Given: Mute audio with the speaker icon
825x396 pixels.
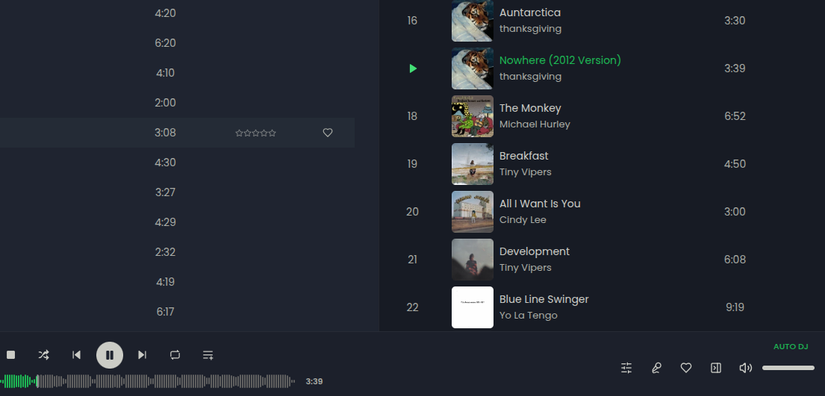Looking at the screenshot, I should coord(746,368).
